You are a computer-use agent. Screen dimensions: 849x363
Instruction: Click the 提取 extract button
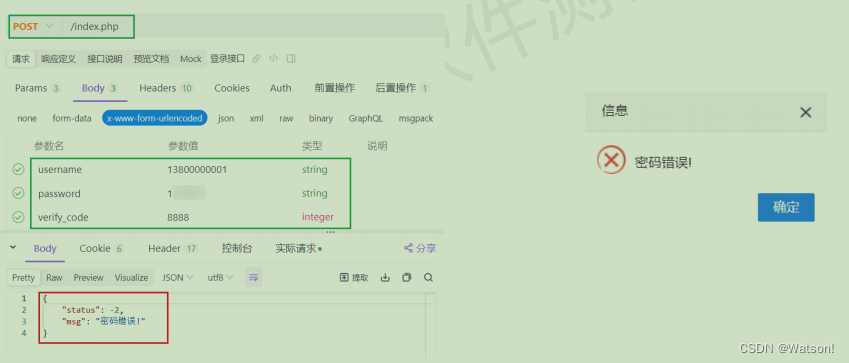[354, 277]
